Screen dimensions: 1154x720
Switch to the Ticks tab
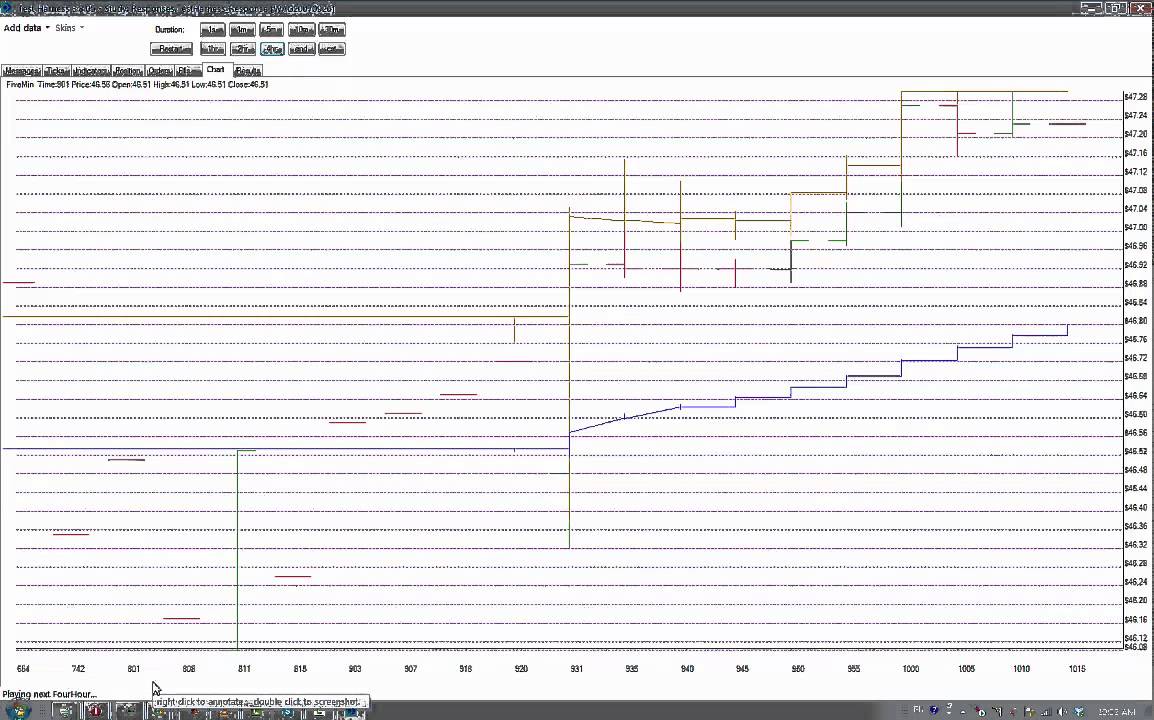[x=57, y=71]
